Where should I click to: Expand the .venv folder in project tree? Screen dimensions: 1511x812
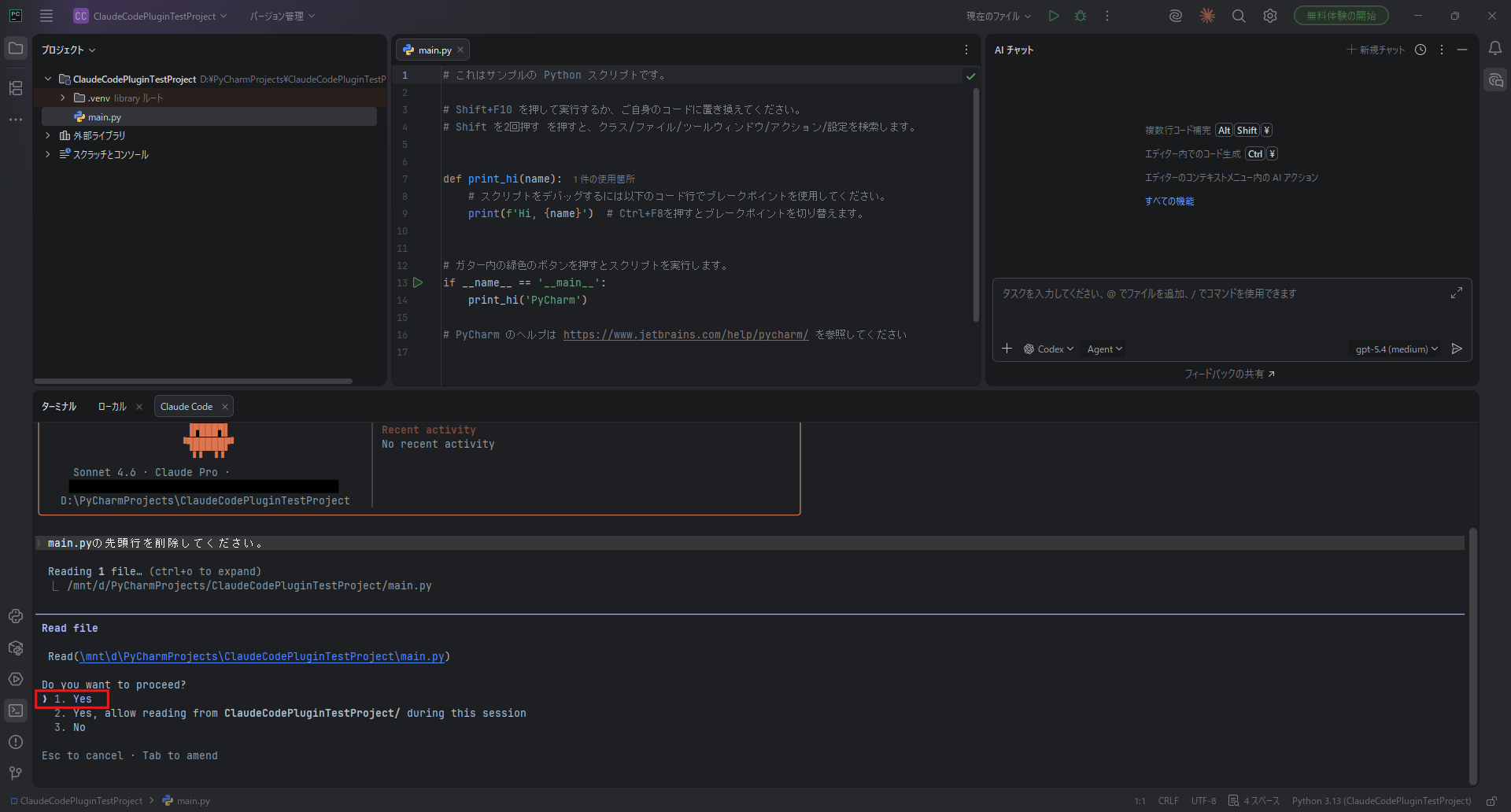coord(63,98)
